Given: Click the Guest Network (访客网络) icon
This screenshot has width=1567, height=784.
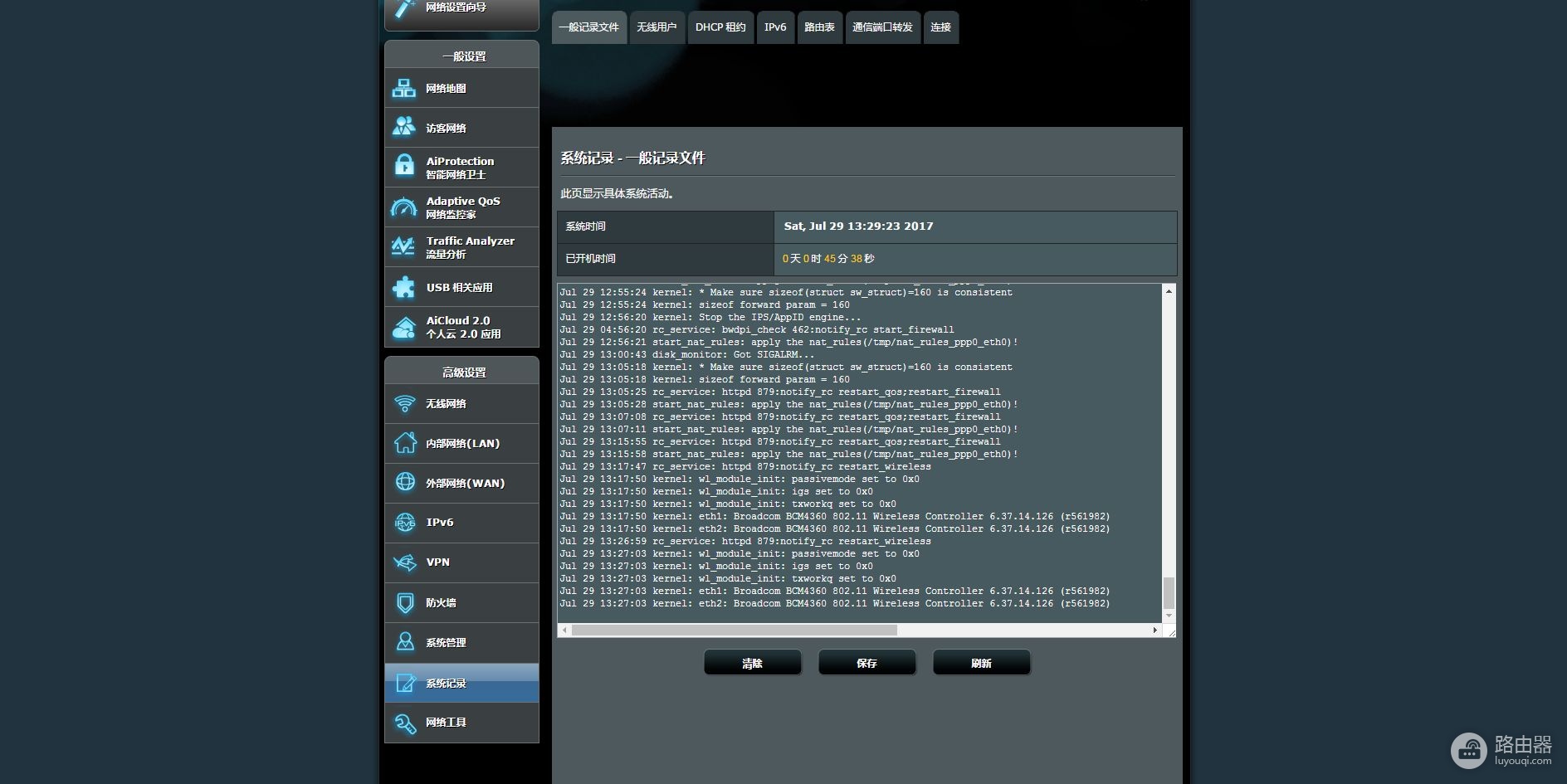Looking at the screenshot, I should [404, 127].
